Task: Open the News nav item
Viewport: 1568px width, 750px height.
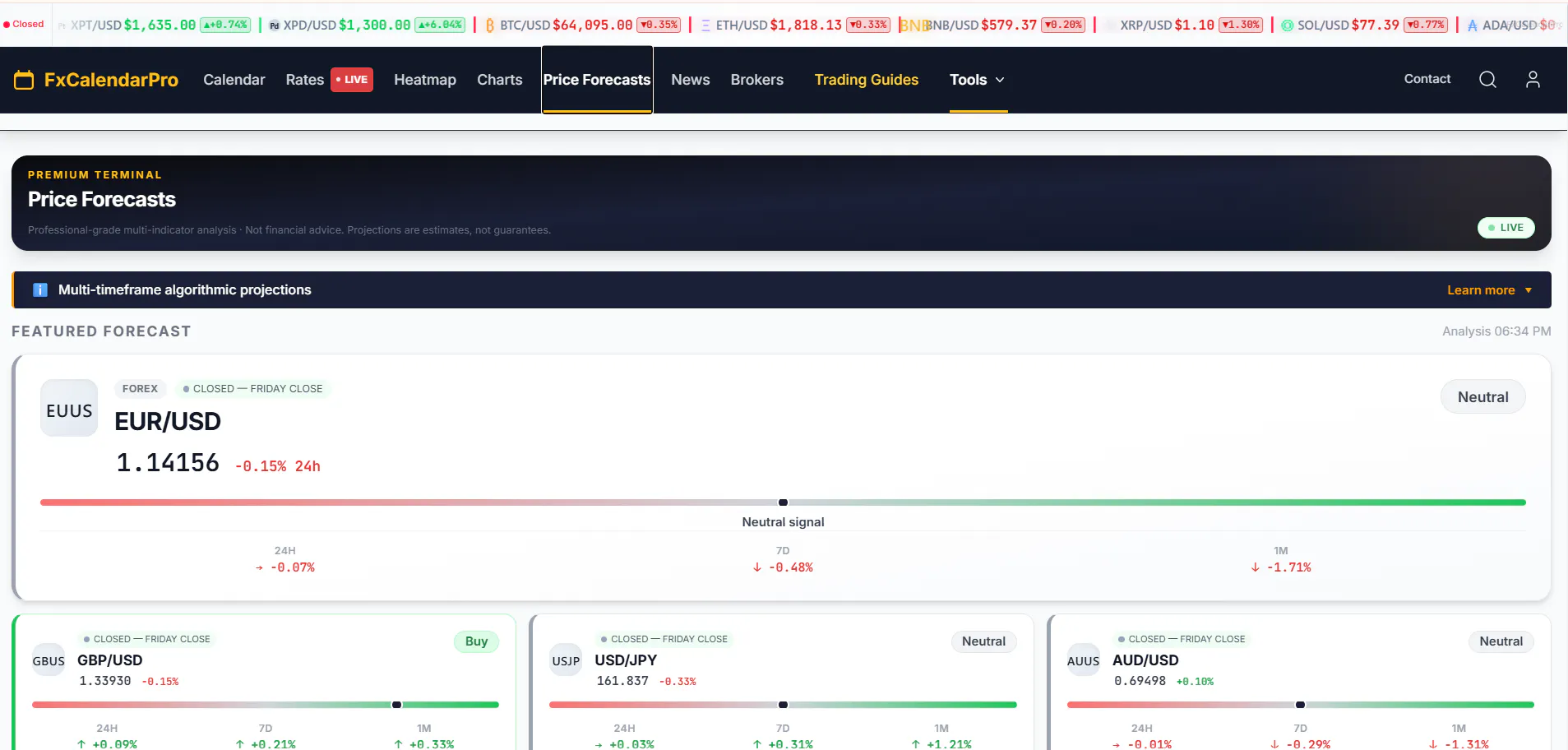Action: (x=691, y=80)
